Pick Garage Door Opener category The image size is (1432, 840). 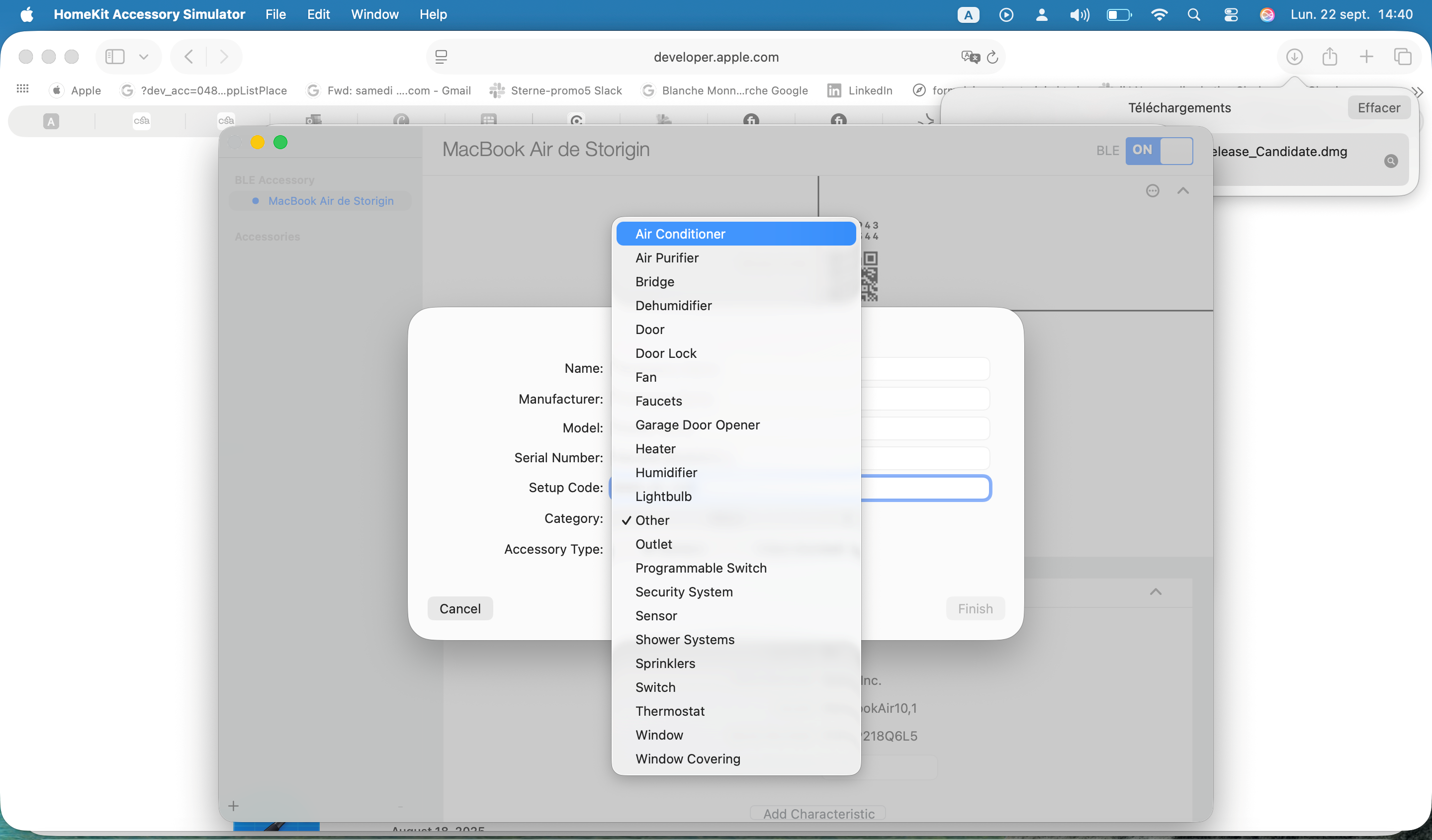(x=736, y=425)
